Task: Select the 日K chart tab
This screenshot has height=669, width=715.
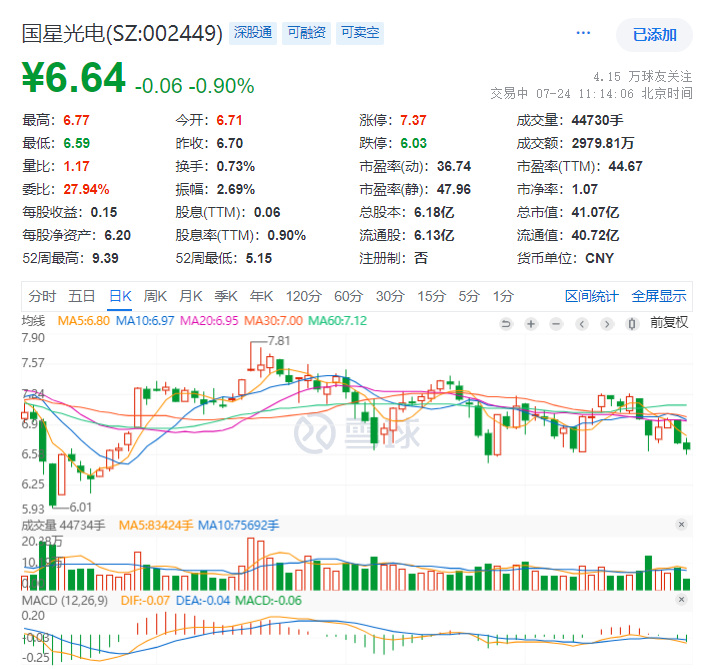Action: coord(120,296)
